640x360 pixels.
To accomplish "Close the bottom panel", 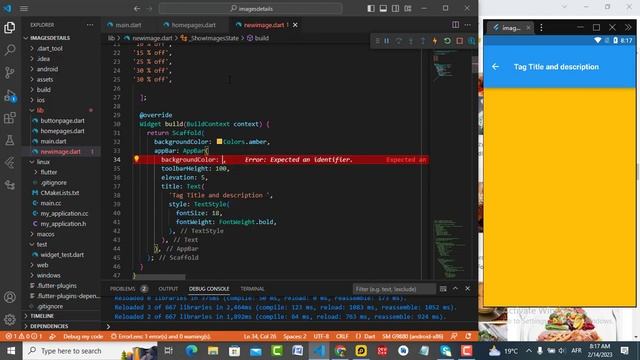I will pos(468,289).
